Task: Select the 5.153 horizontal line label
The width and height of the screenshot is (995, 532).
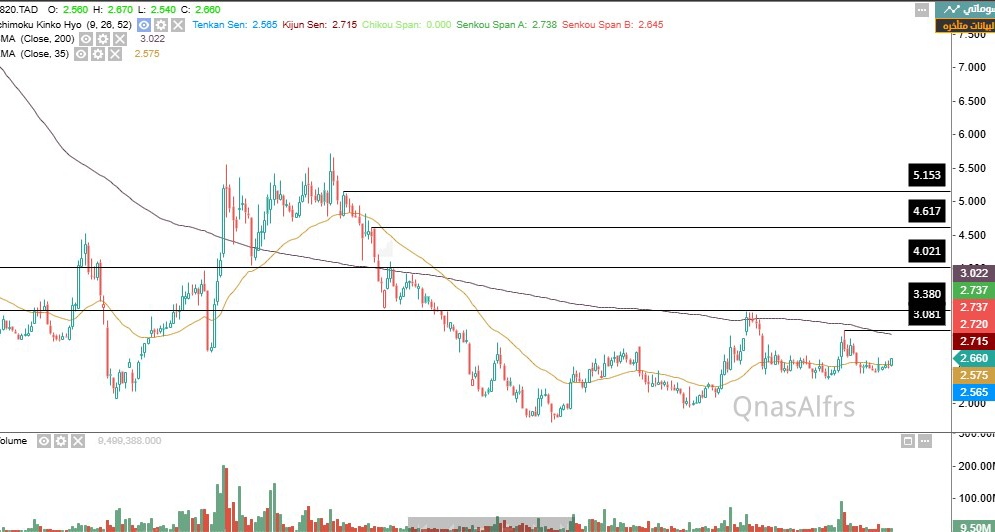Action: [926, 175]
